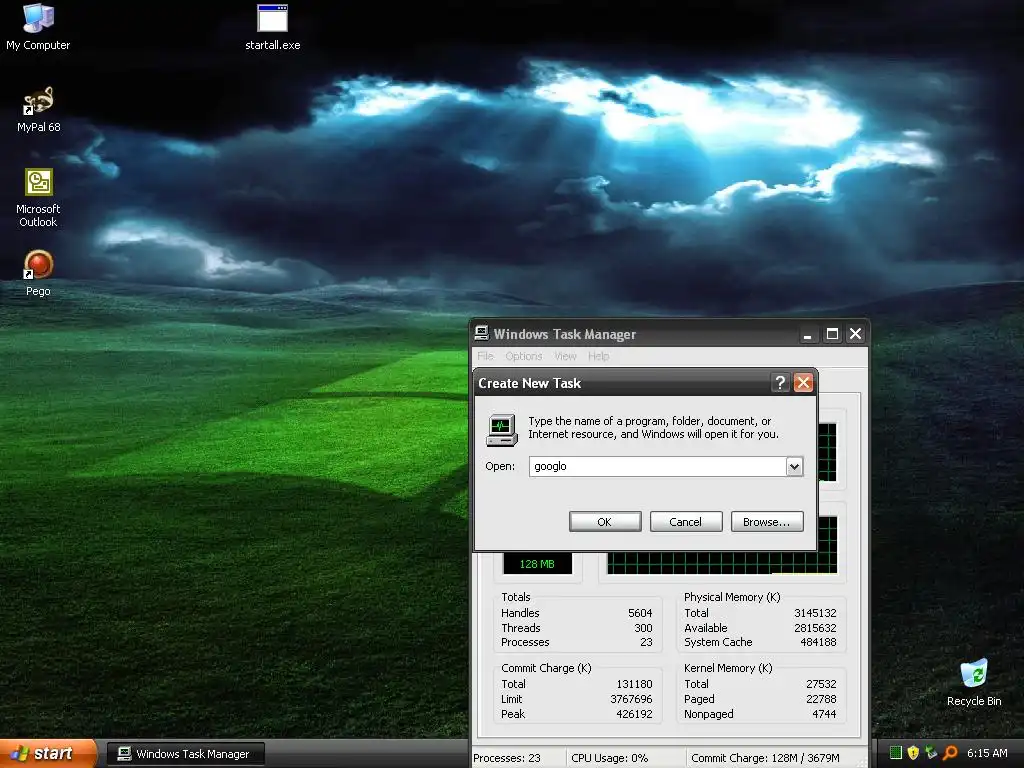
Task: Open the Options menu in Task Manager
Action: (524, 356)
